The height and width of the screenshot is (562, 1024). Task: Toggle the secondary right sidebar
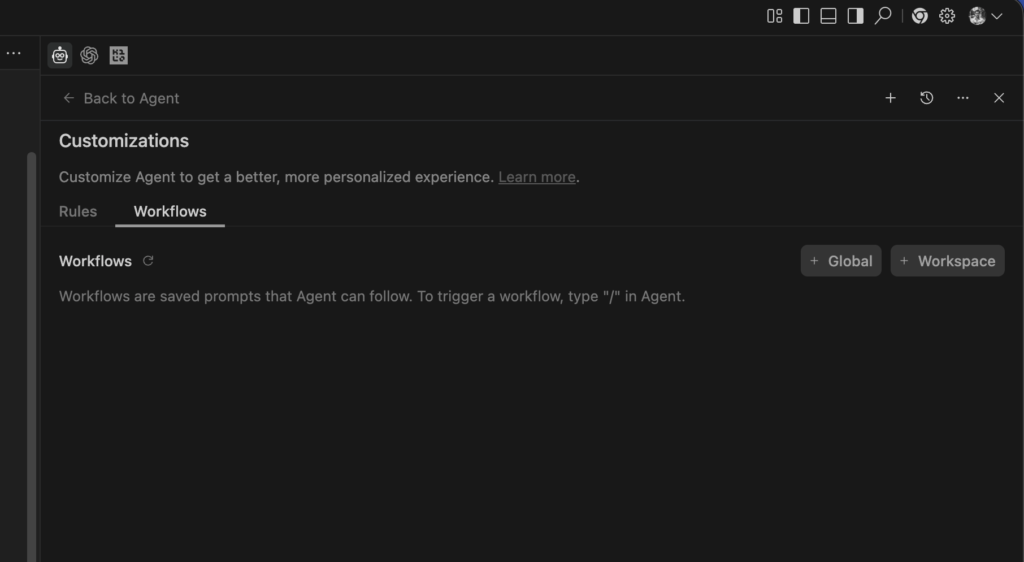856,16
